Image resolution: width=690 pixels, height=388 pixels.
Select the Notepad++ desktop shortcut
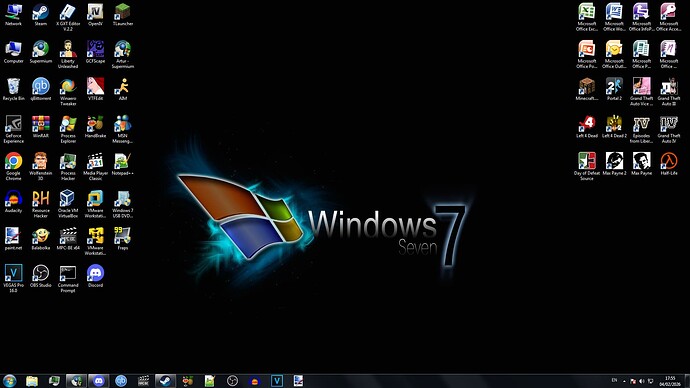pos(122,164)
